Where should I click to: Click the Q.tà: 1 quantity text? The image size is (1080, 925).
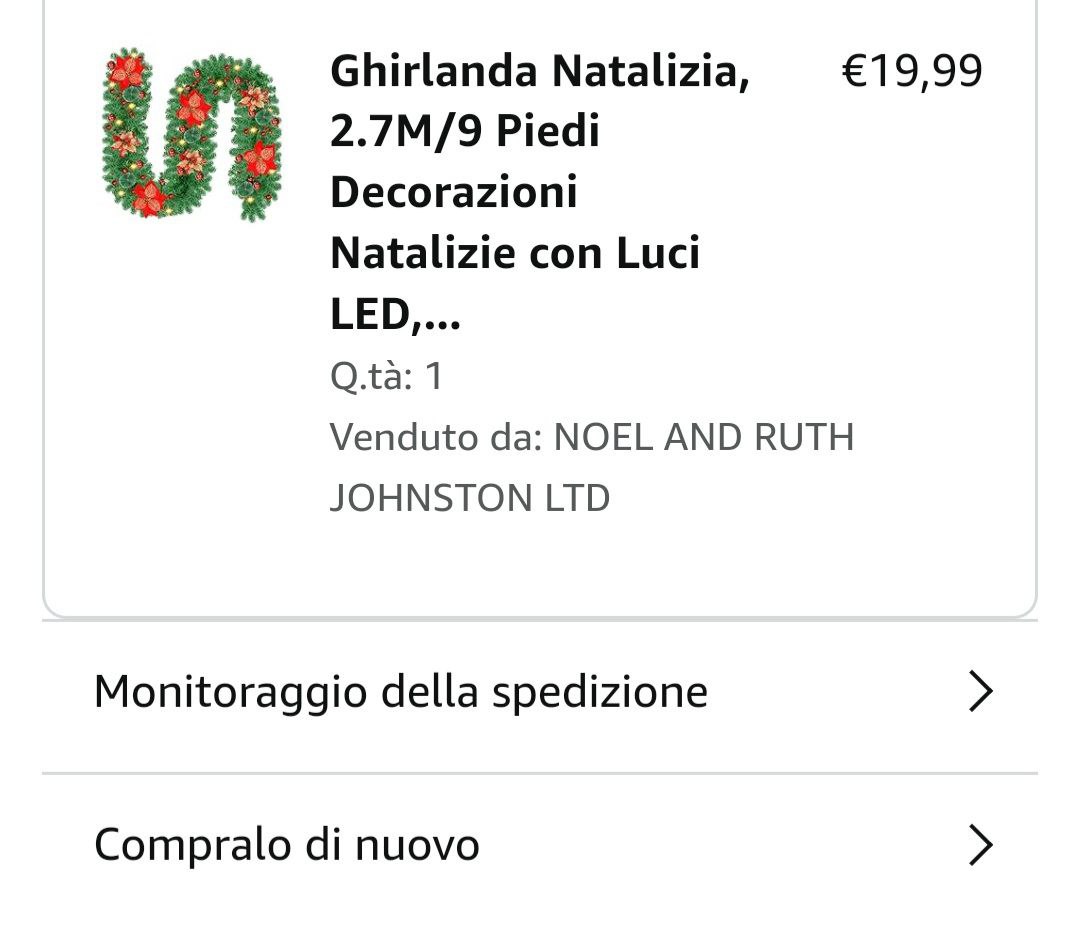coord(386,377)
